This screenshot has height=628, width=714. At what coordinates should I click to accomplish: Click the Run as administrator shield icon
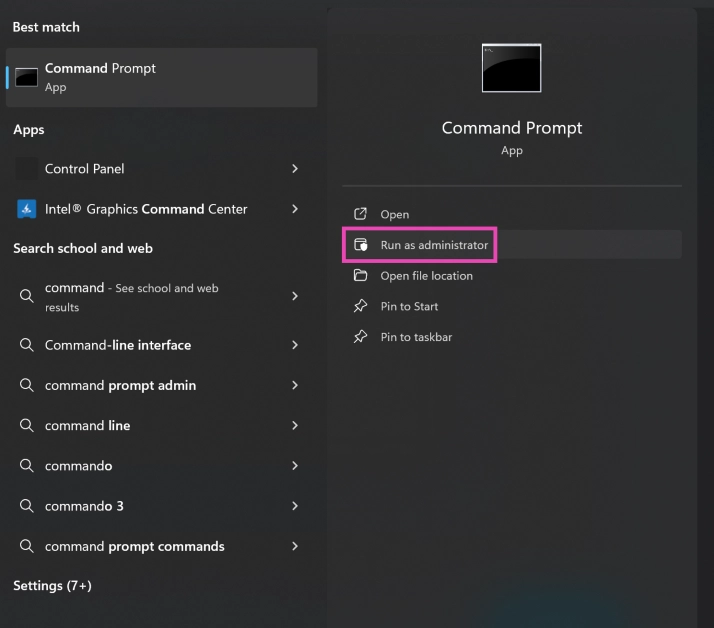[x=361, y=245]
